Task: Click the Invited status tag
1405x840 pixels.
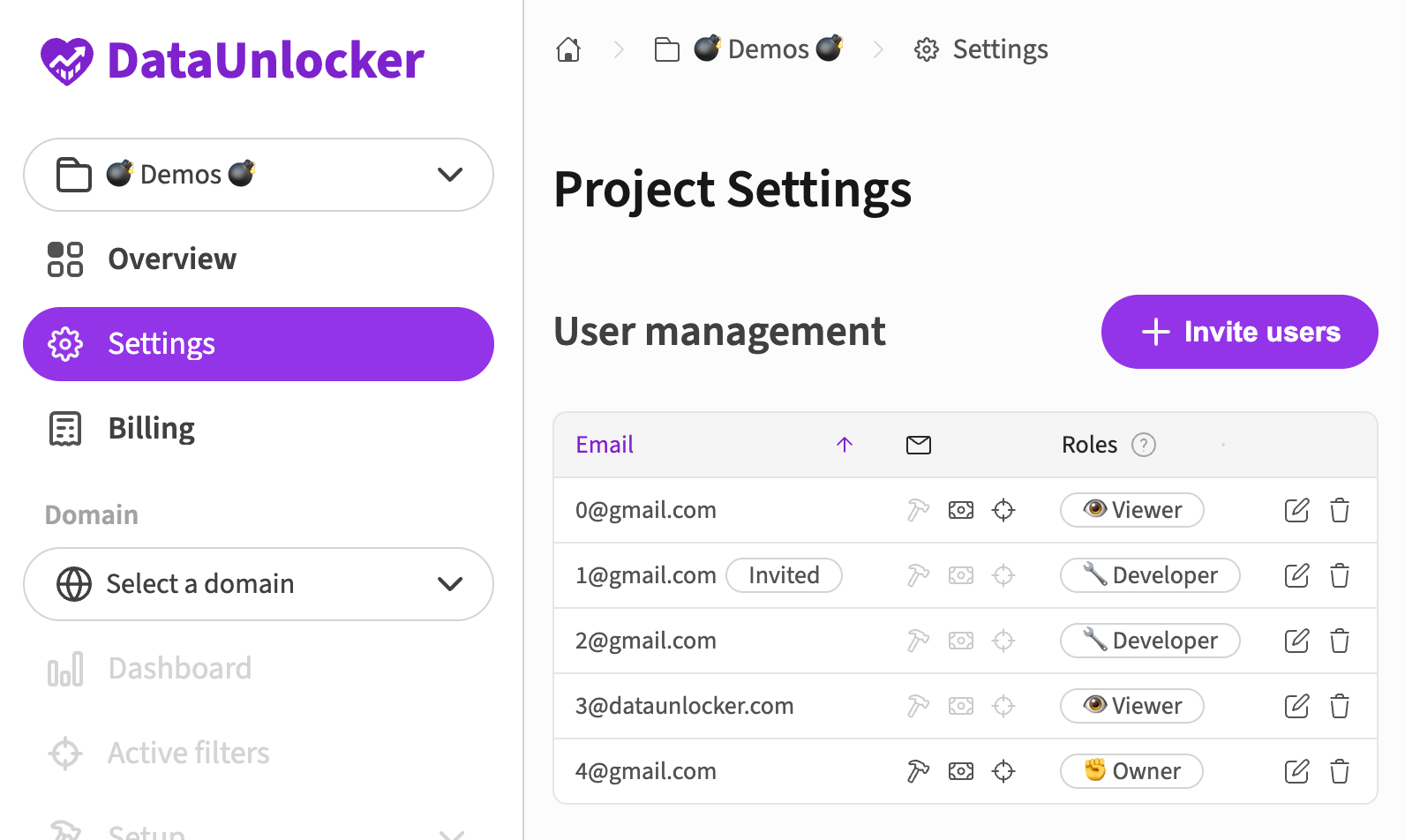Action: (x=784, y=575)
